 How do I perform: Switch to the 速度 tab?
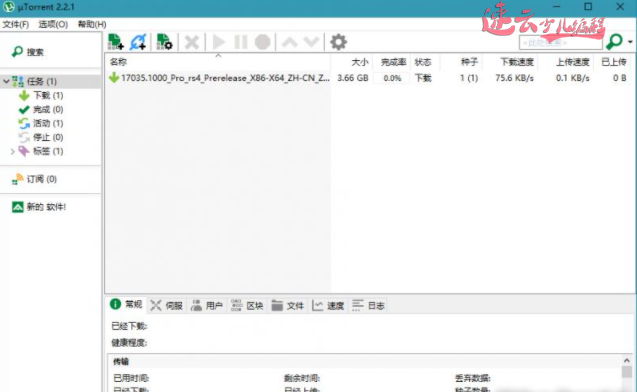328,305
